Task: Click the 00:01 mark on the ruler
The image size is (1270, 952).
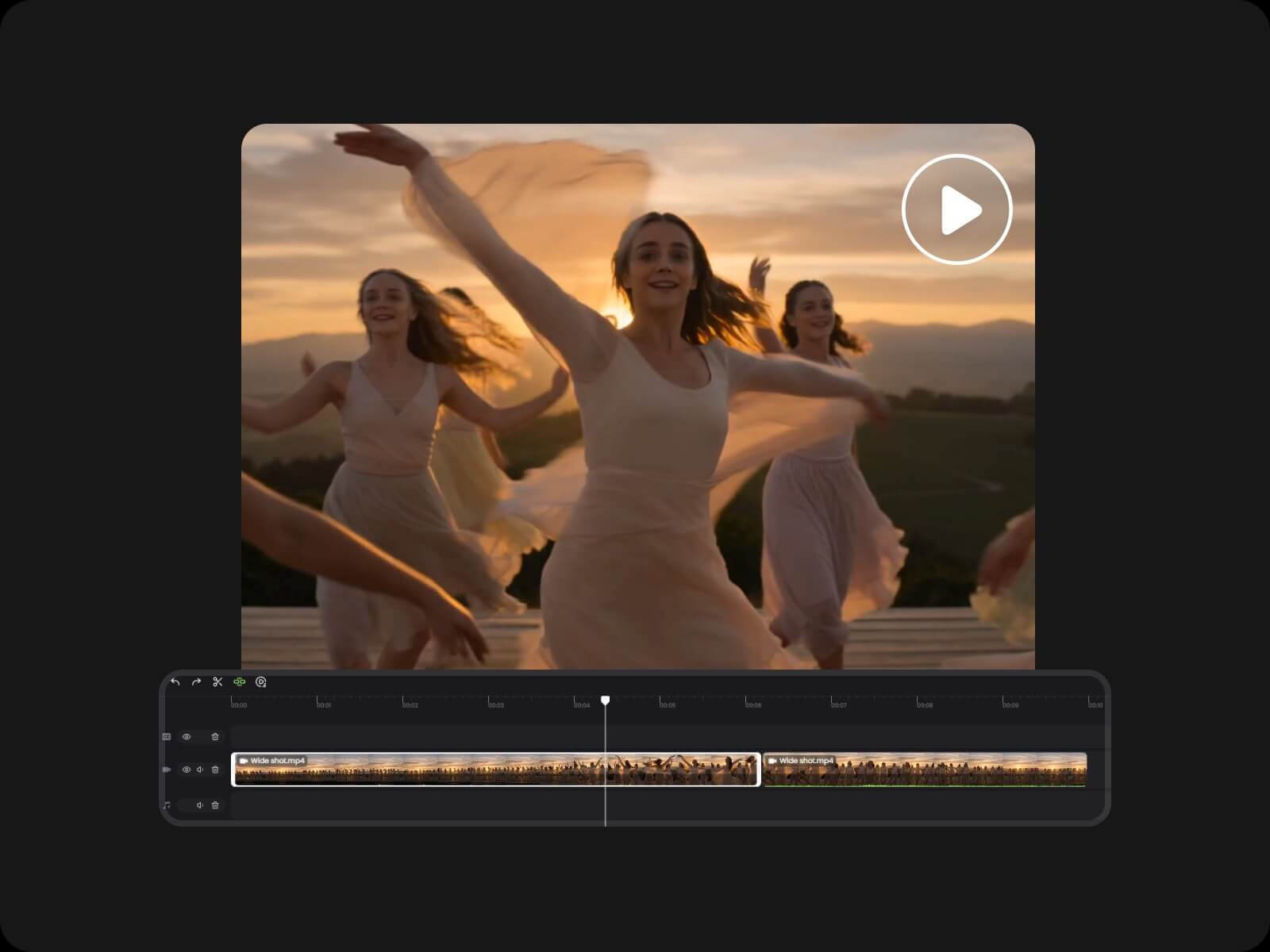Action: pos(324,704)
